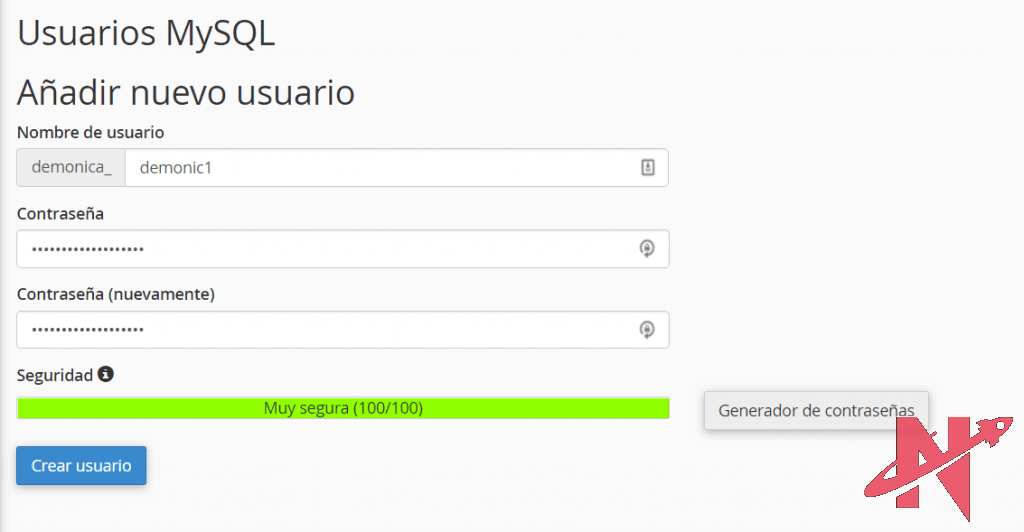The height and width of the screenshot is (532, 1024).
Task: Click the Añadir nuevo usuario heading
Action: coord(186,93)
